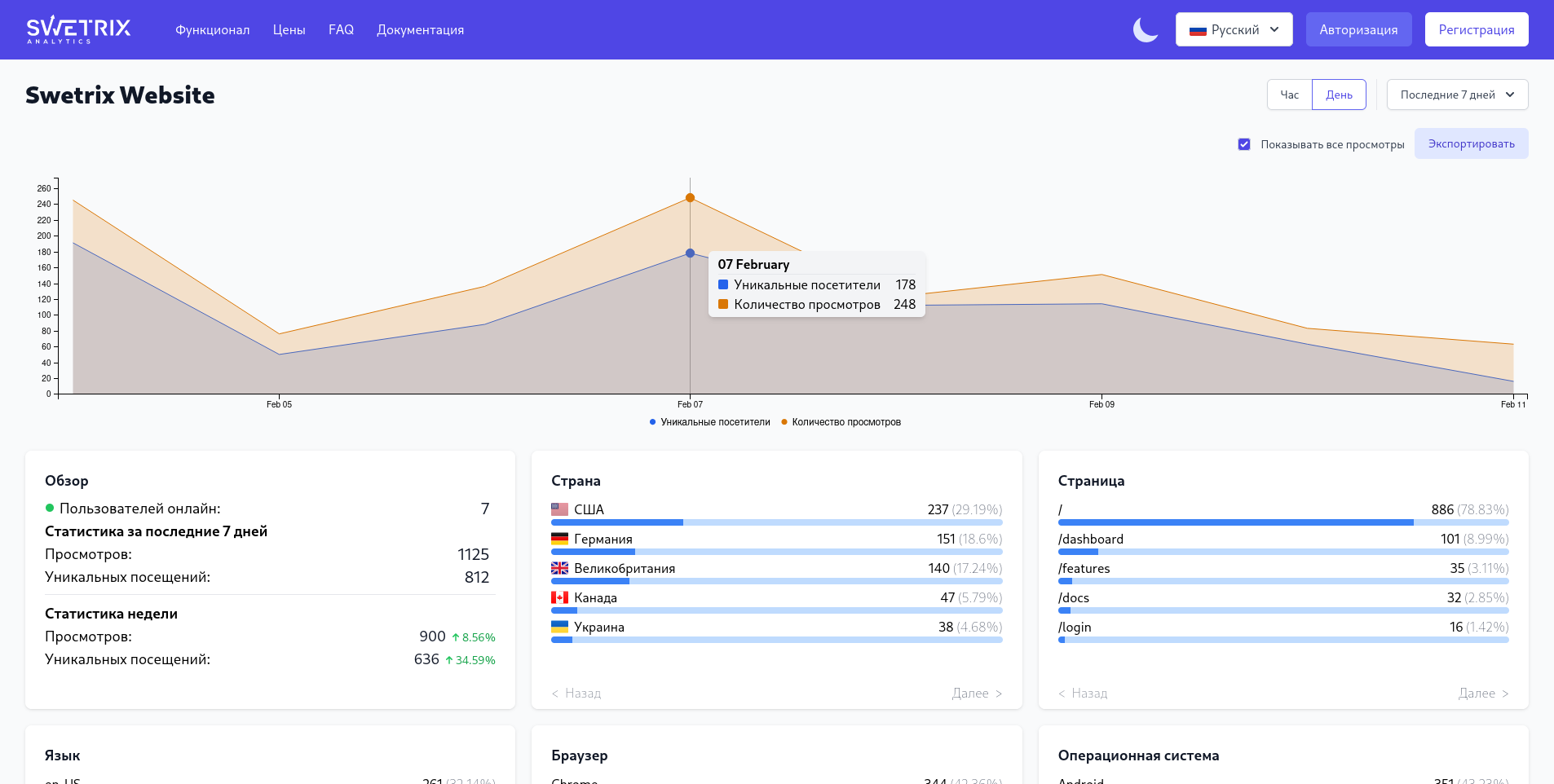Click the orange data point on Feb 07
This screenshot has width=1554, height=784.
click(x=690, y=198)
